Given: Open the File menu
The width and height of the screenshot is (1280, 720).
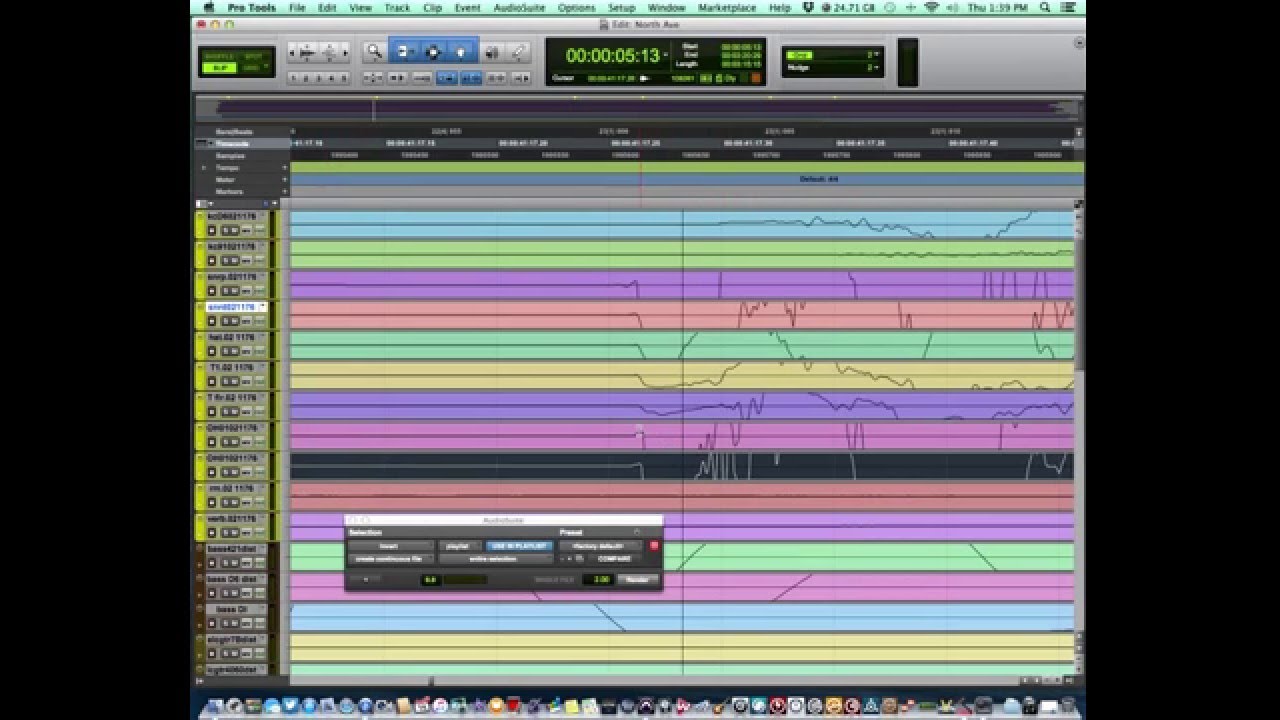Looking at the screenshot, I should pyautogui.click(x=297, y=7).
